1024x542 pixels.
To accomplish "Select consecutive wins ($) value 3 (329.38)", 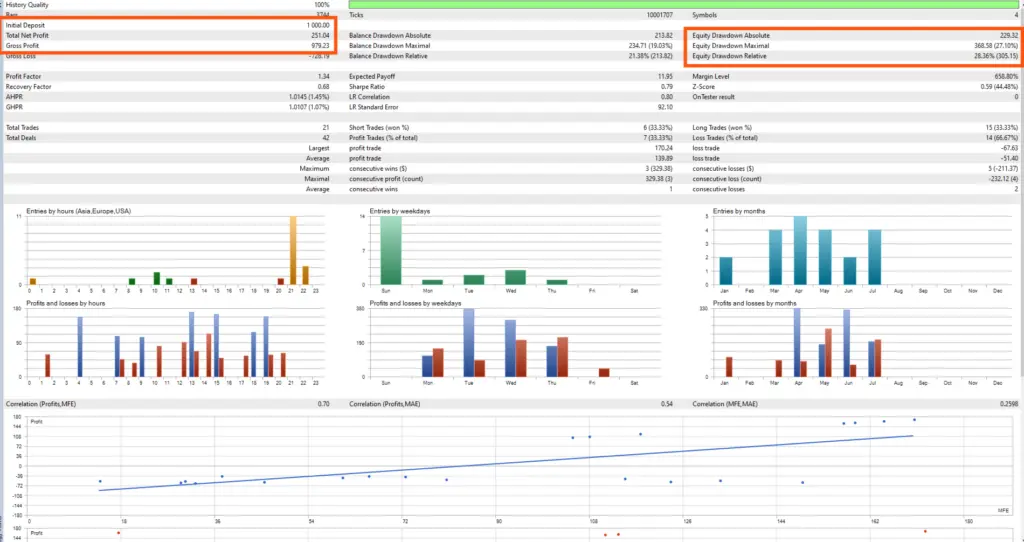I will coord(659,168).
